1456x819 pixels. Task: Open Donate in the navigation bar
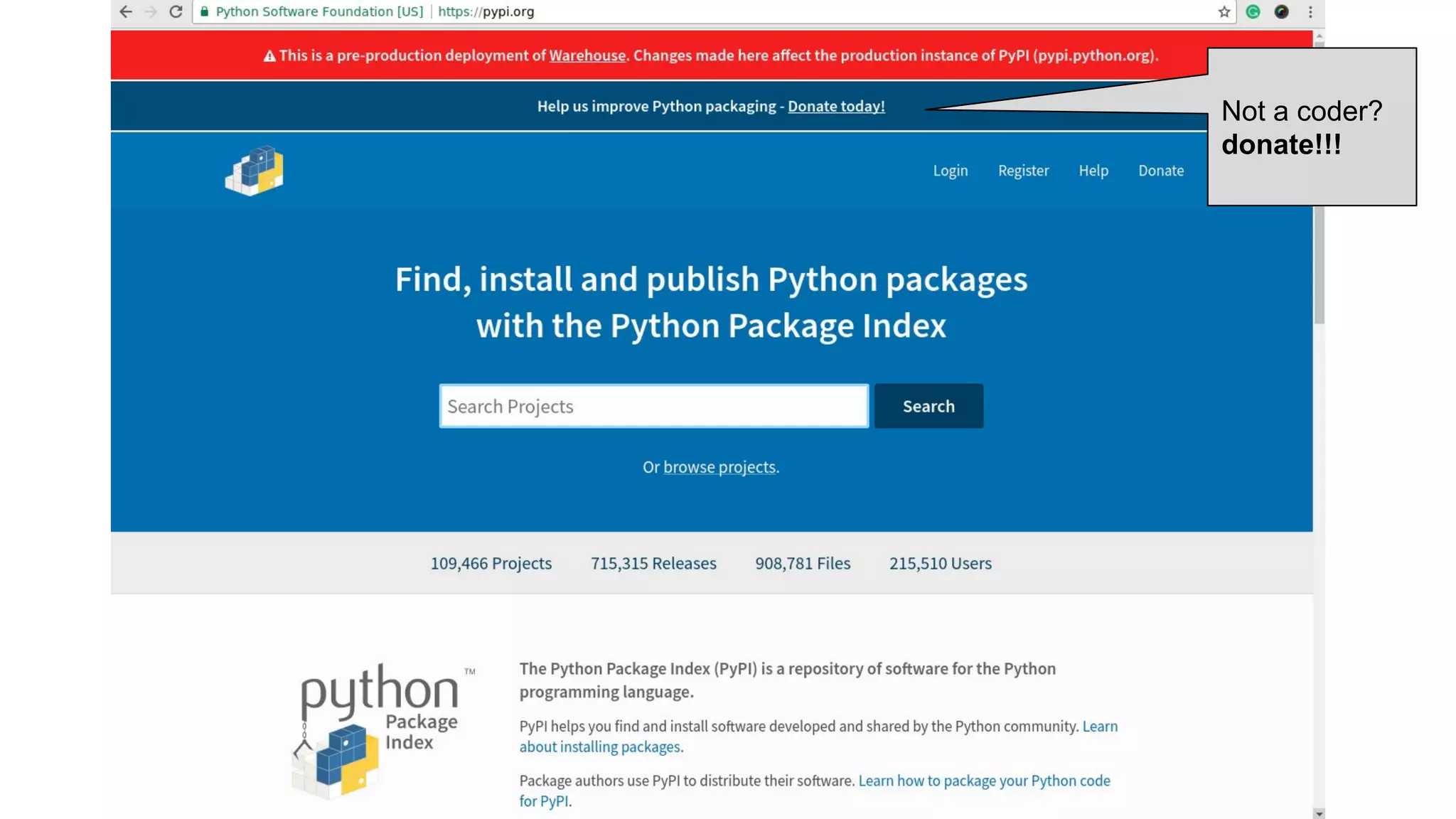click(x=1161, y=171)
